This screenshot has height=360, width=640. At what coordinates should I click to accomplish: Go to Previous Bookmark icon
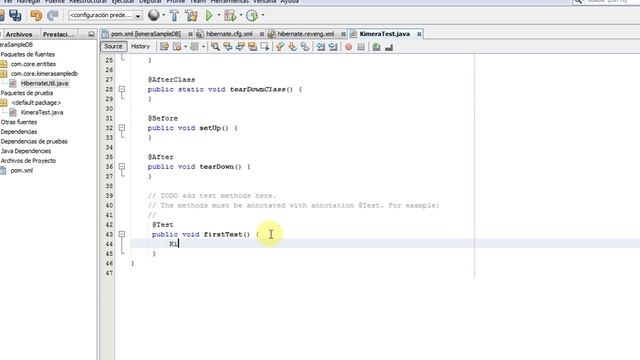(280, 47)
